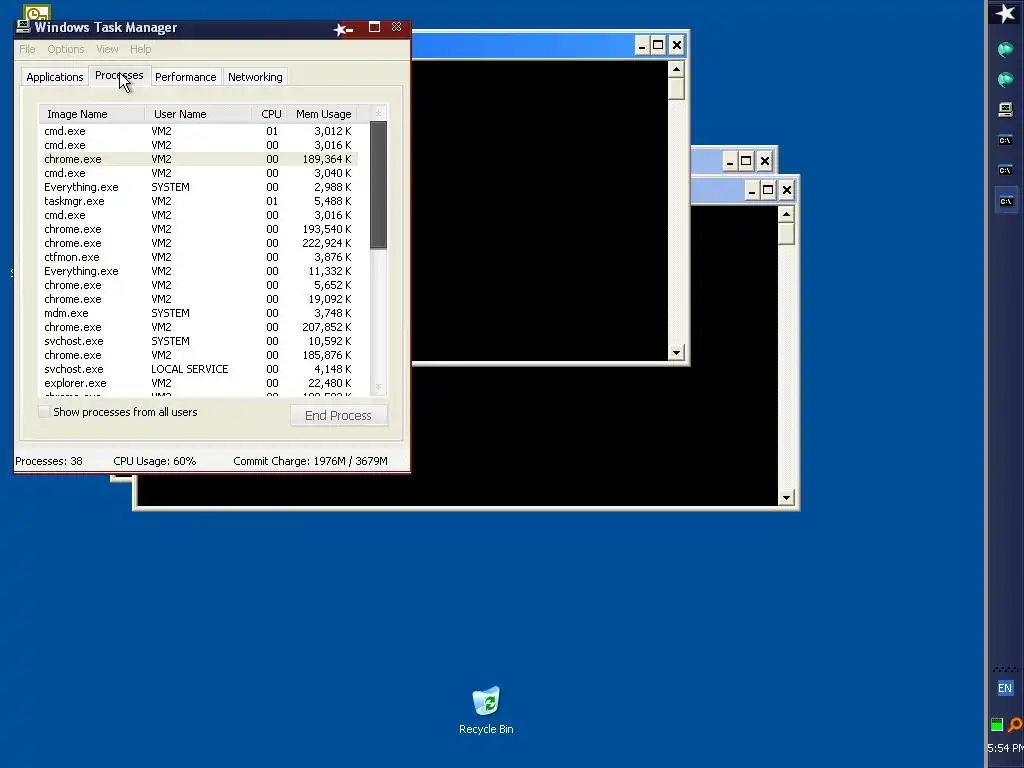This screenshot has height=768, width=1024.
Task: Go to the Networking tab
Action: (255, 77)
